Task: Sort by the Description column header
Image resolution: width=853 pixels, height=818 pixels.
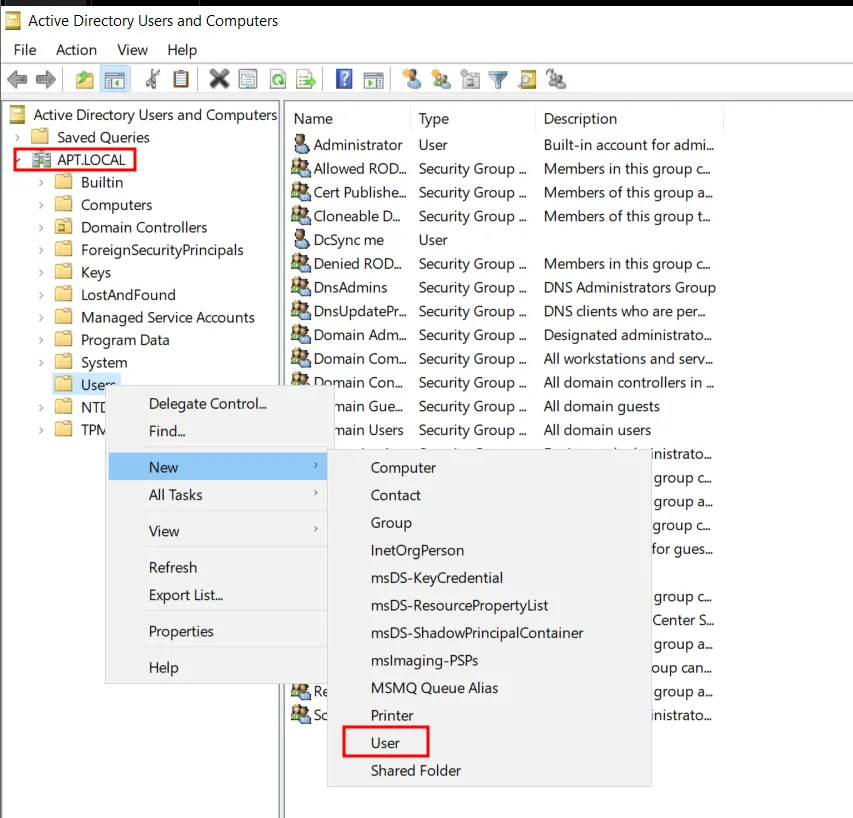Action: click(x=629, y=119)
